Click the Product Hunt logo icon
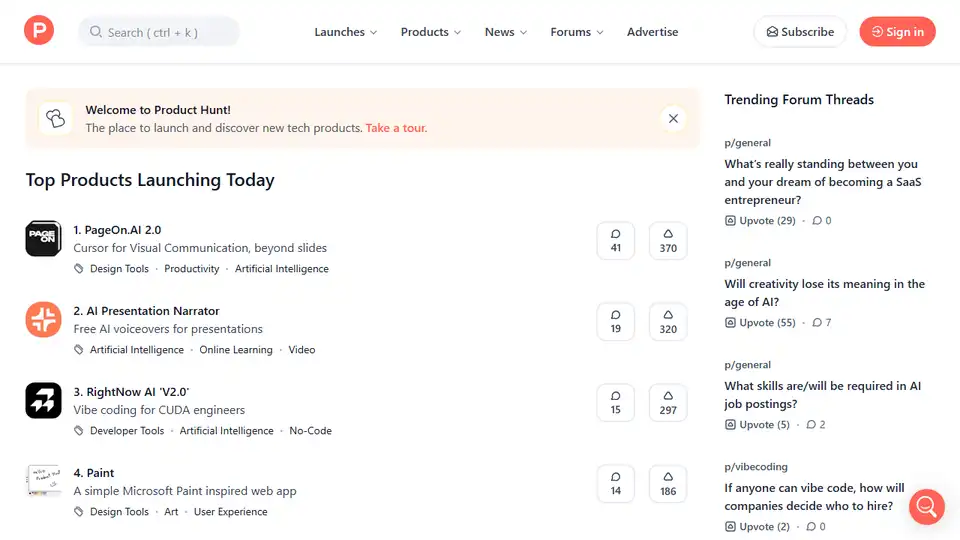Image resolution: width=960 pixels, height=540 pixels. (x=39, y=31)
